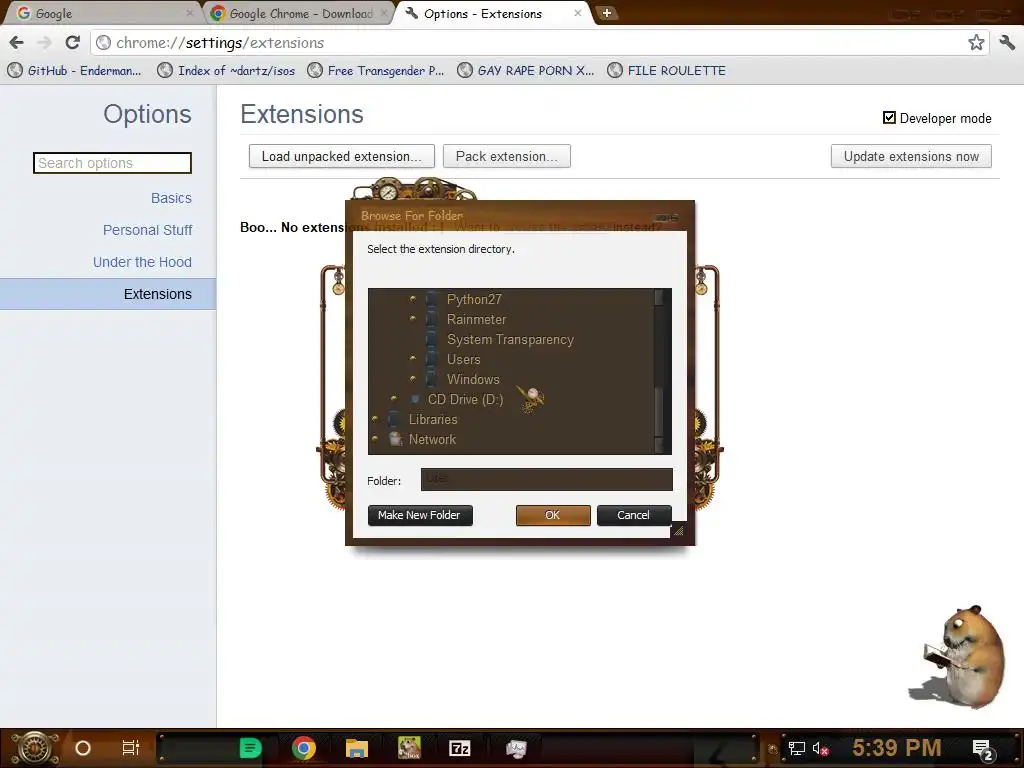Open the green notes app on taskbar
The height and width of the screenshot is (768, 1024).
(250, 748)
